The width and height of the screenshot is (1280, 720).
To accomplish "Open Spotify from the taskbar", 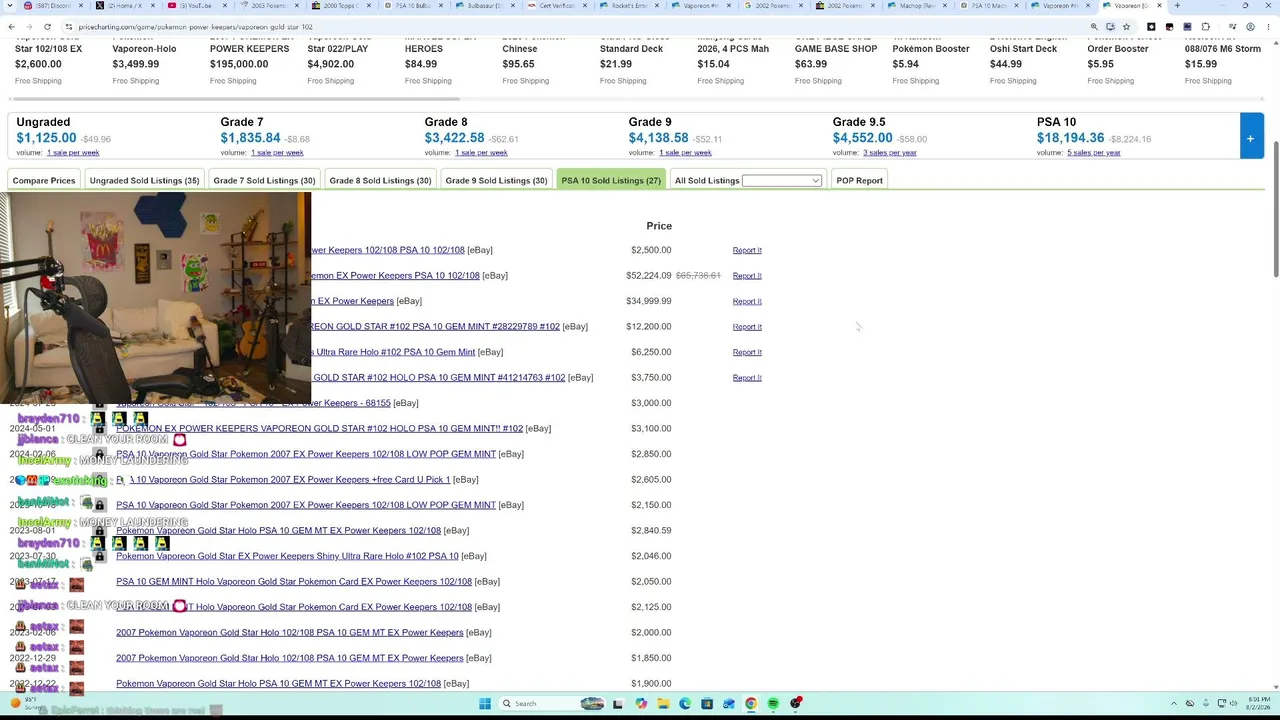I will [773, 704].
